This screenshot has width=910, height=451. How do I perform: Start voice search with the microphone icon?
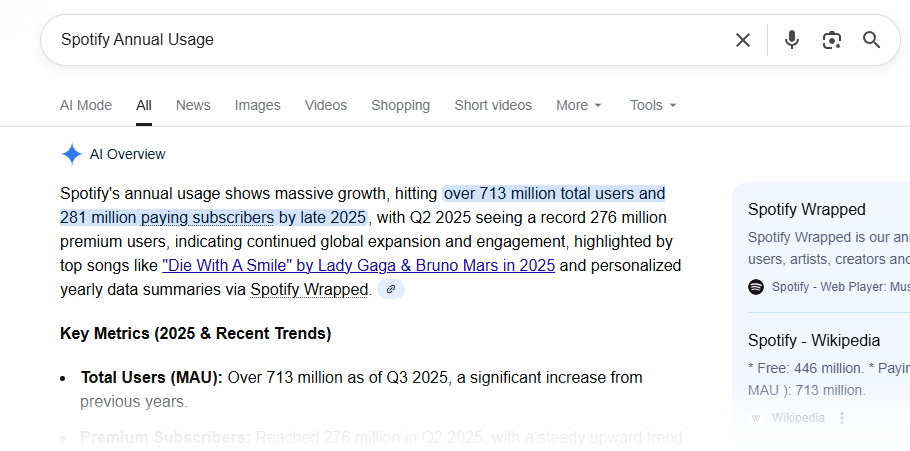pyautogui.click(x=792, y=40)
